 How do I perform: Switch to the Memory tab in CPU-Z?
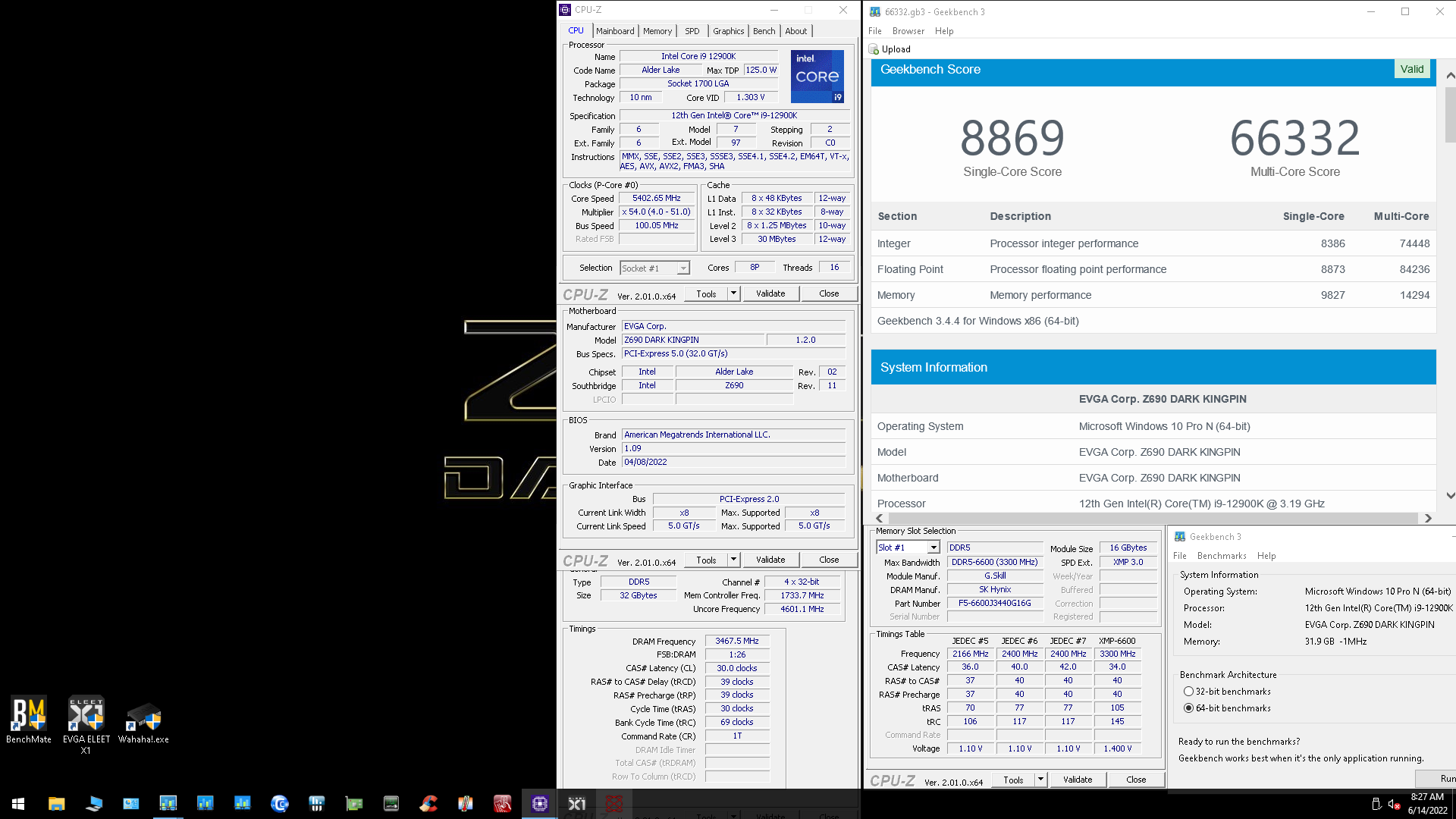[x=657, y=31]
